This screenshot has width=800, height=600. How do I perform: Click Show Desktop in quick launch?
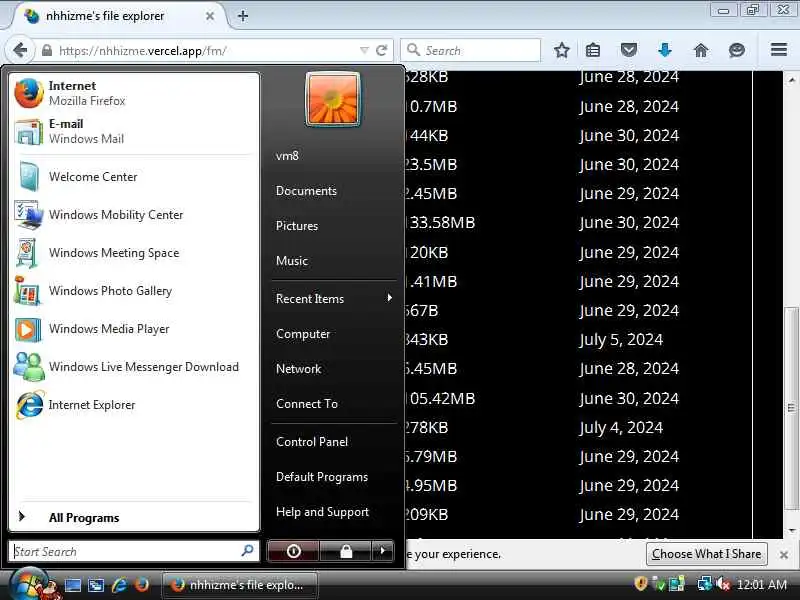point(72,585)
